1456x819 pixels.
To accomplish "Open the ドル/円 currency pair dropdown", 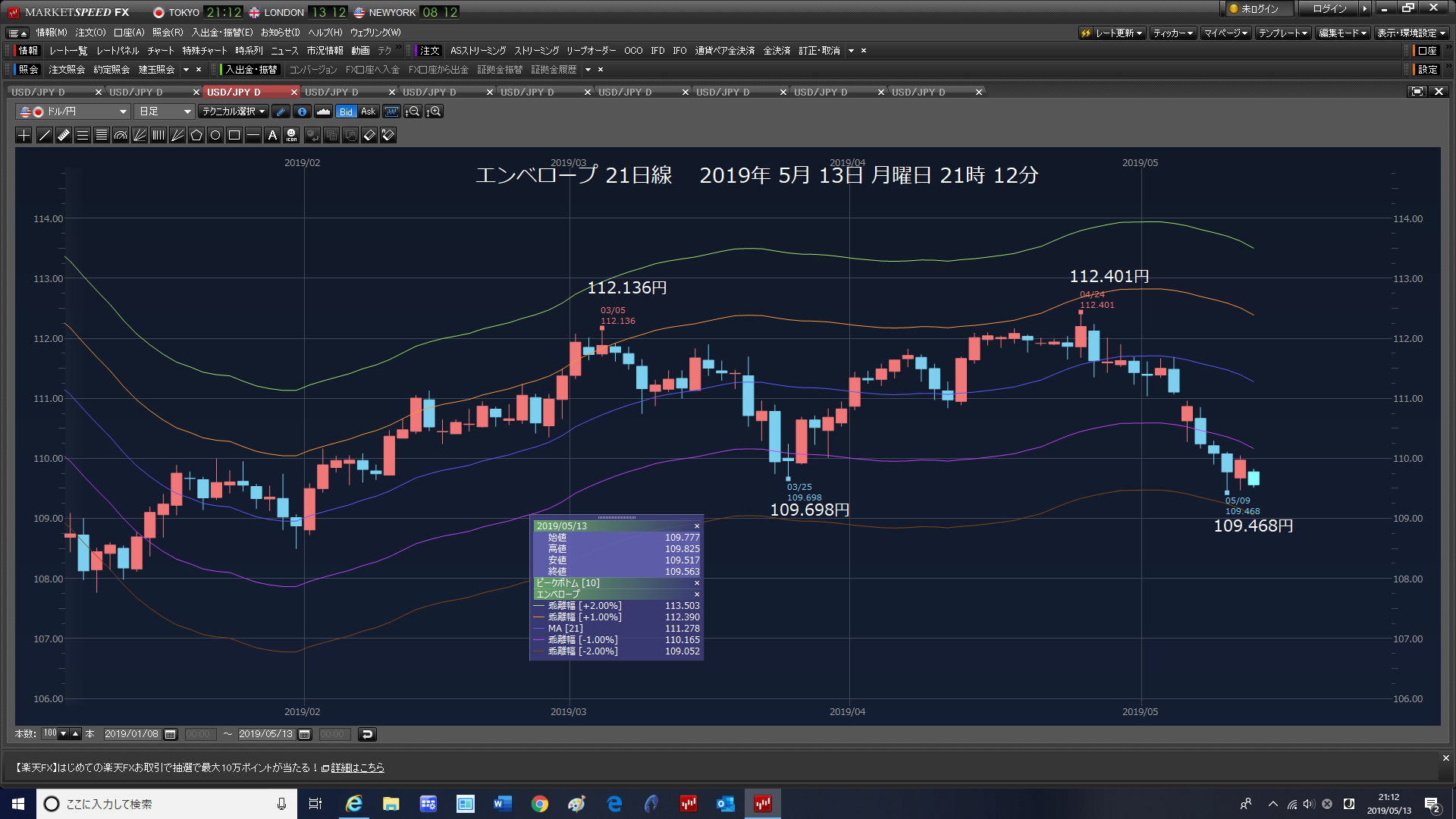I will [x=73, y=111].
